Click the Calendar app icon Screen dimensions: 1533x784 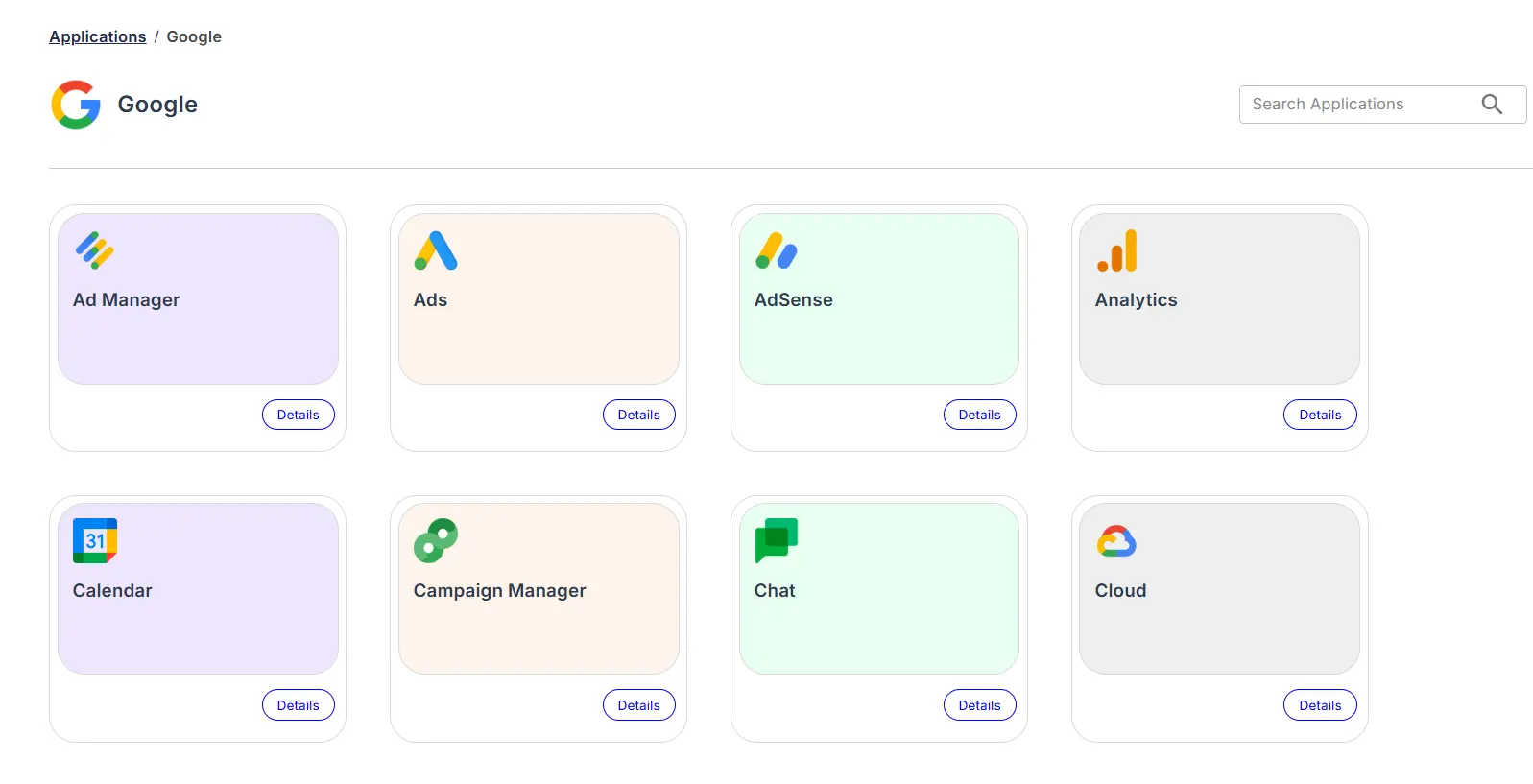click(x=95, y=541)
